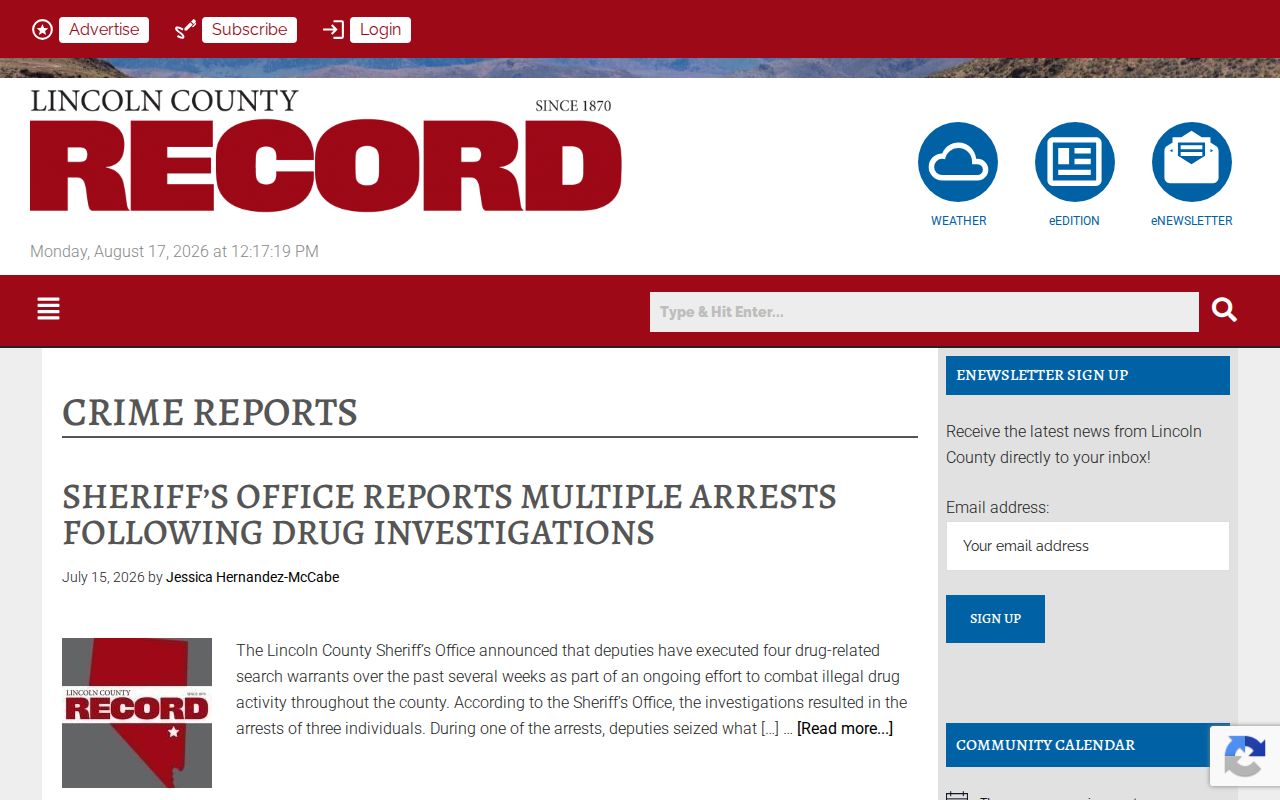This screenshot has height=800, width=1280.
Task: Click the date and time text under the logo
Action: point(174,252)
